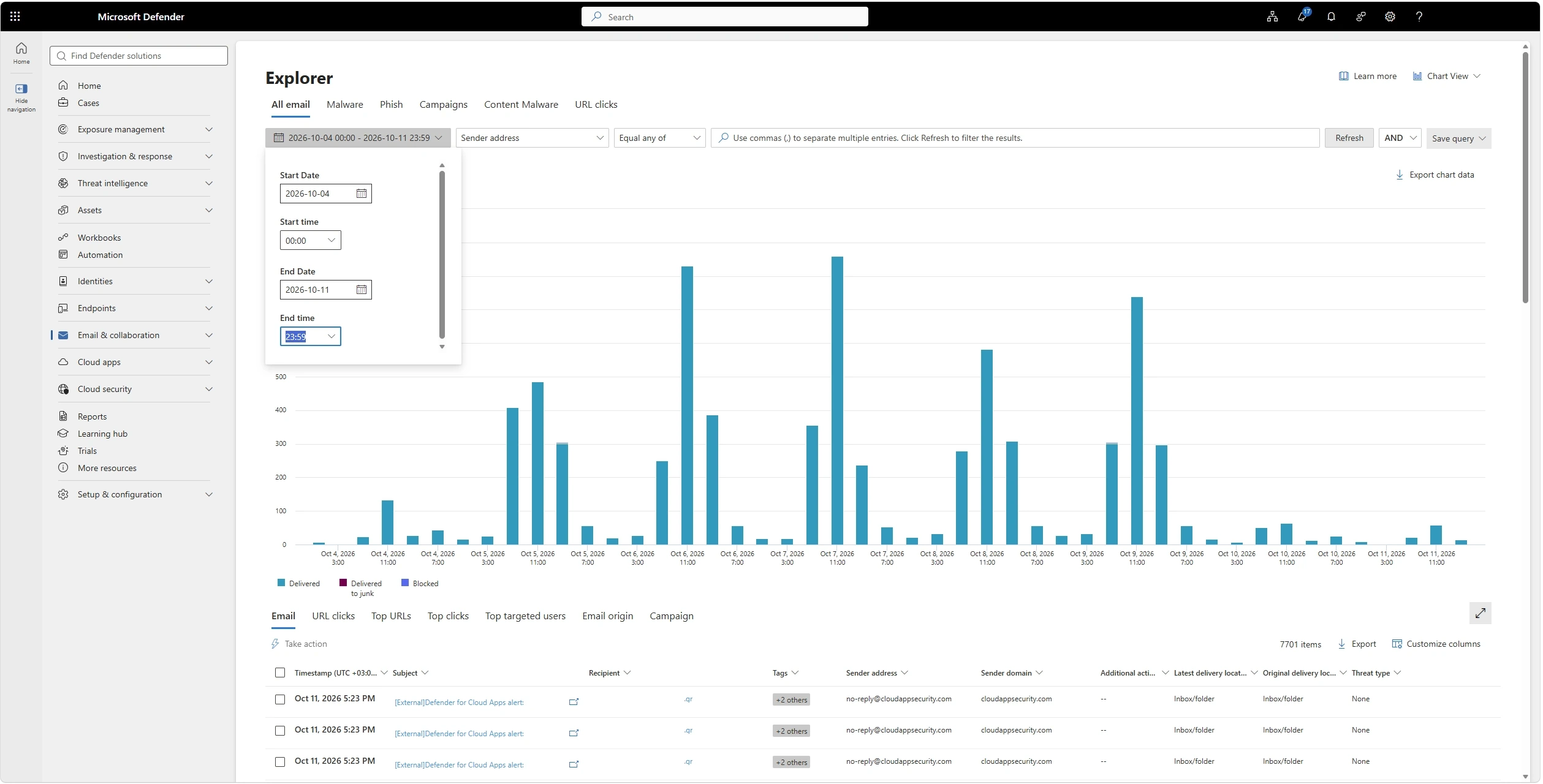
Task: Click the date popup scrollbar
Action: click(442, 255)
